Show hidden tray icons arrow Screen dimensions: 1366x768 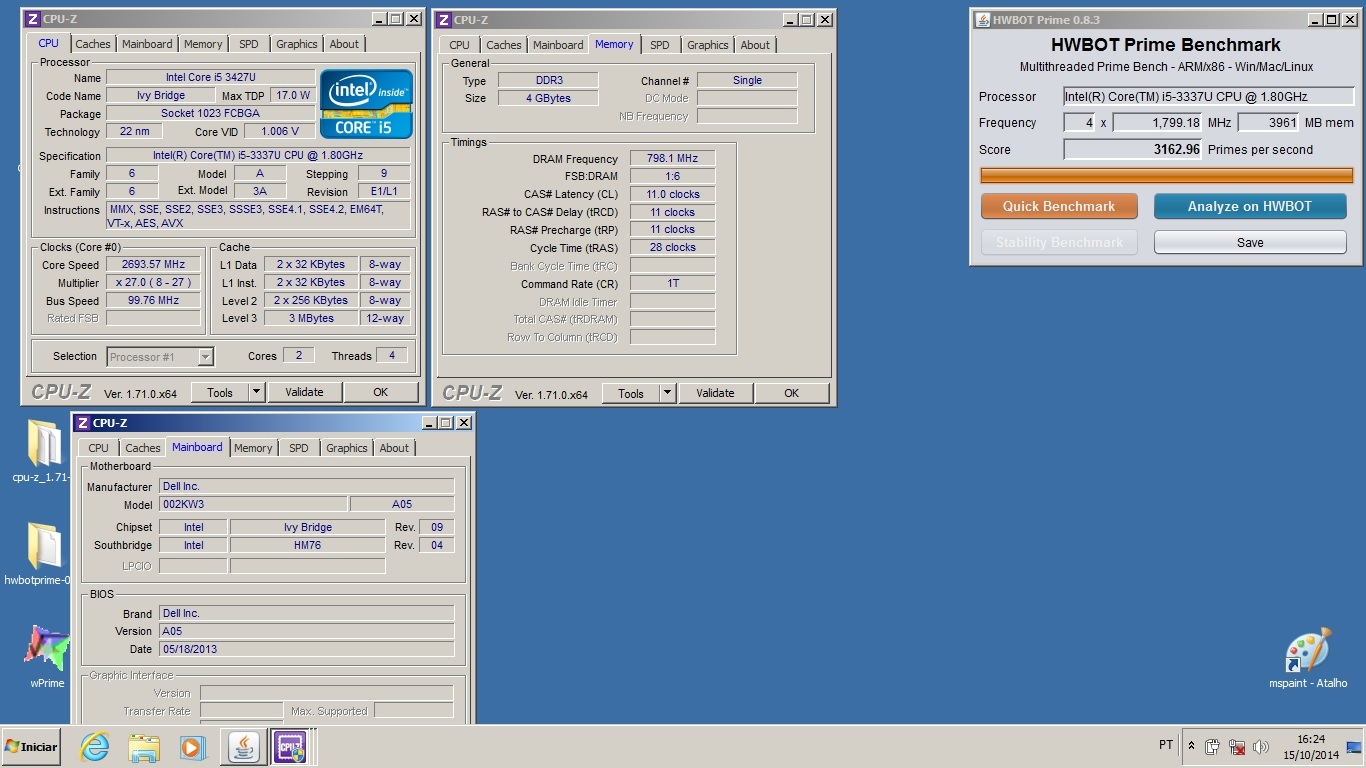(x=1191, y=746)
